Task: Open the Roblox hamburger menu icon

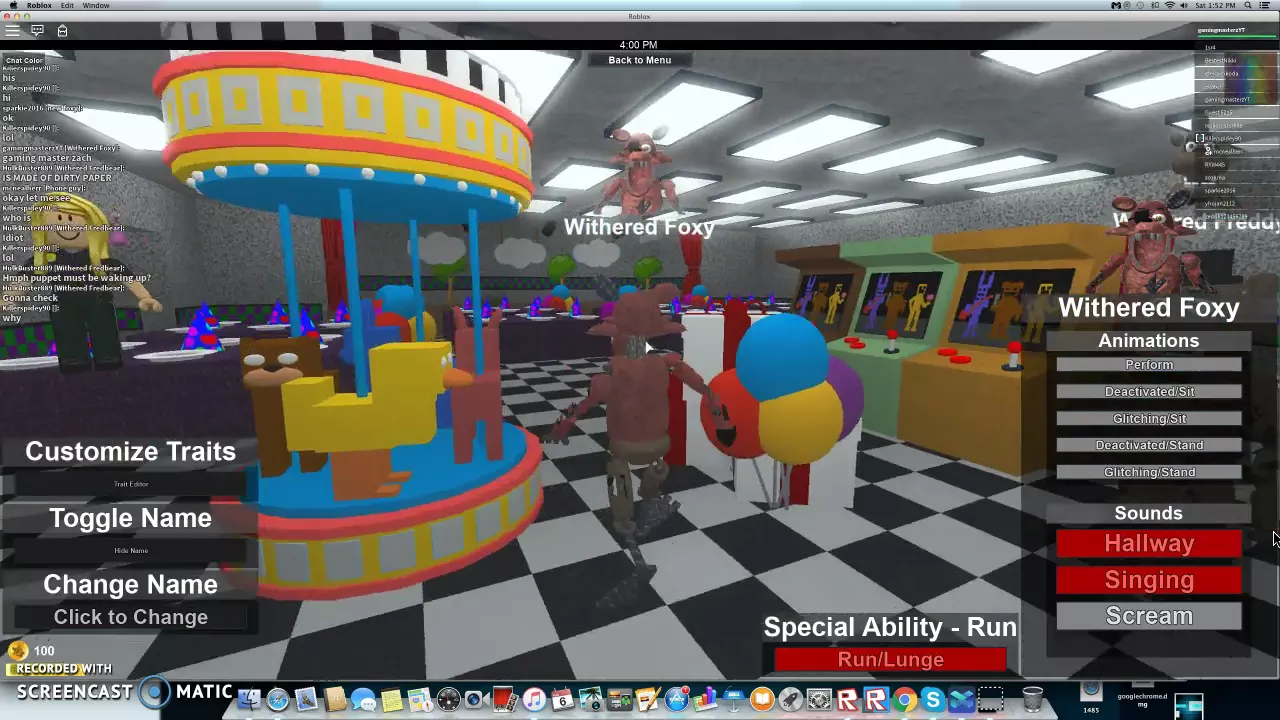Action: tap(12, 30)
